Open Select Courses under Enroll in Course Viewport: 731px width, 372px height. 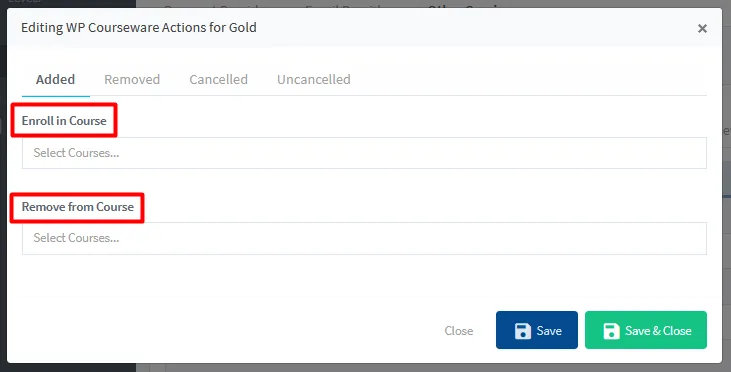(x=364, y=153)
